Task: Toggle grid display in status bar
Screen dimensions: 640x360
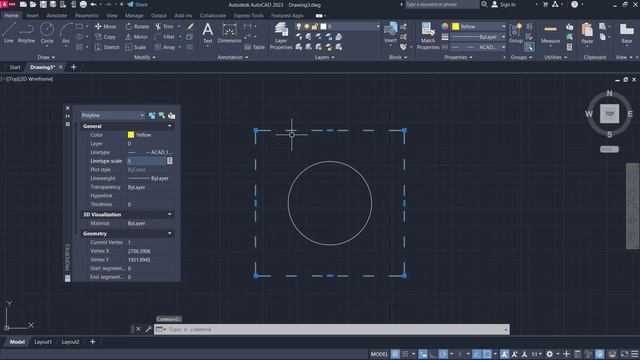Action: point(395,354)
